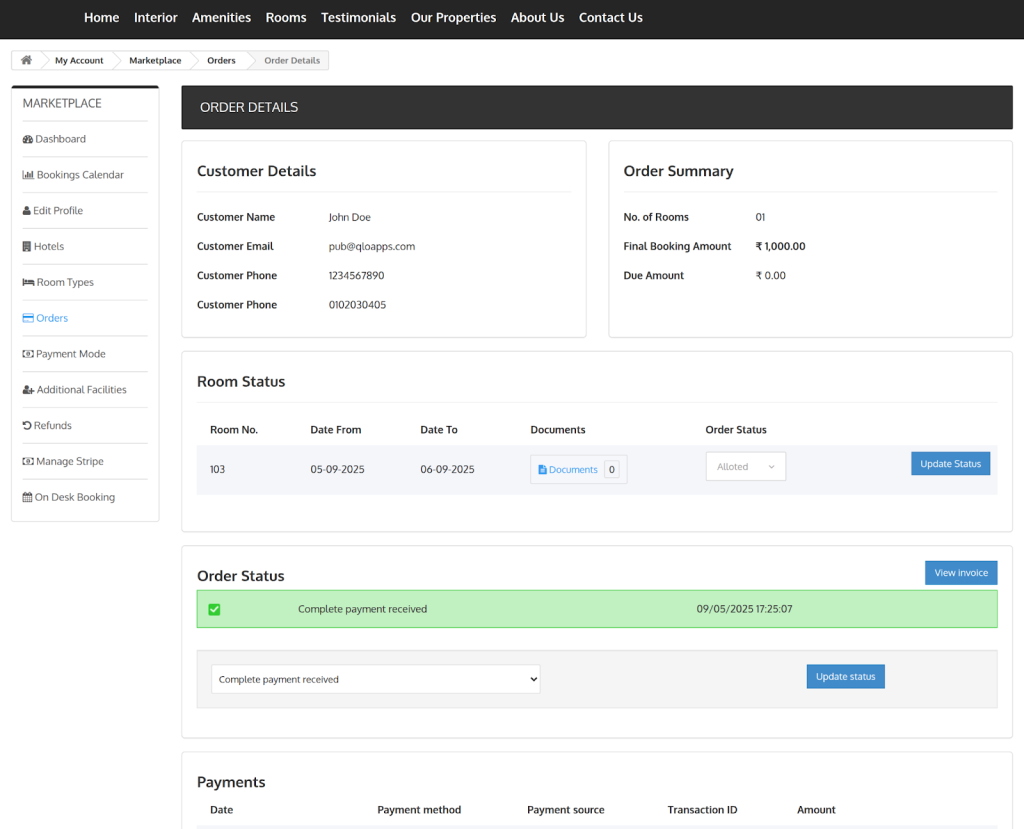This screenshot has width=1024, height=829.
Task: Go to Testimonials in top navigation
Action: click(359, 18)
